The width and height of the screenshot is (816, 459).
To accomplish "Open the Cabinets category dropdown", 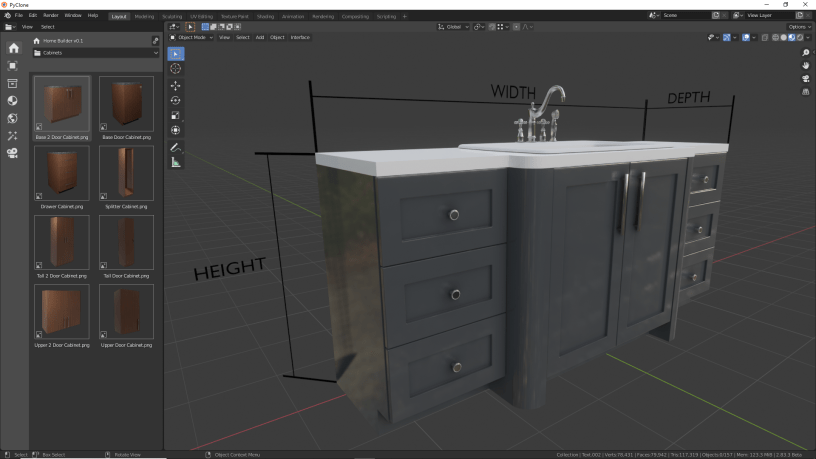I will click(x=95, y=53).
